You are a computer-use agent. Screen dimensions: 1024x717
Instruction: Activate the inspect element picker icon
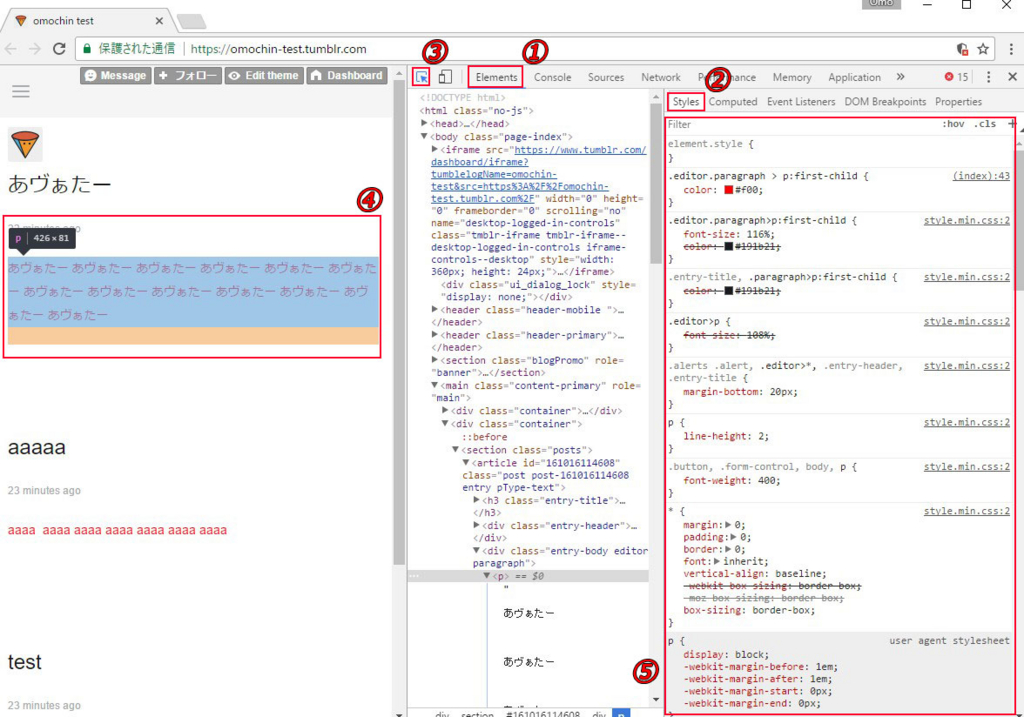[x=421, y=77]
